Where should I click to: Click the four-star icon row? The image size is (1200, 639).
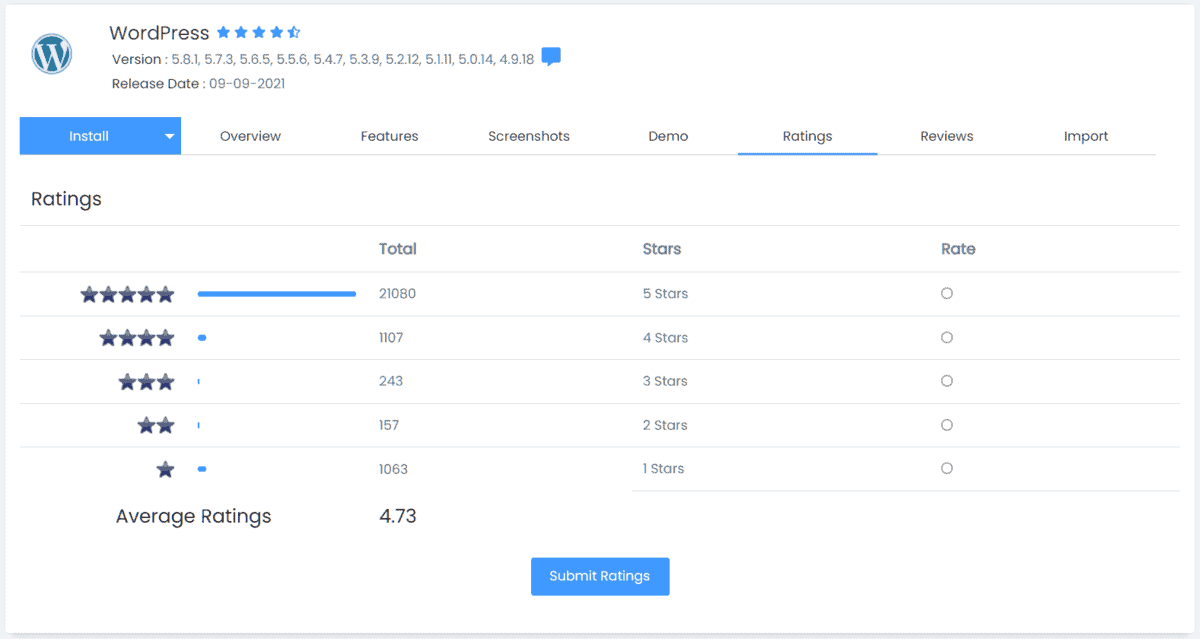pos(137,338)
